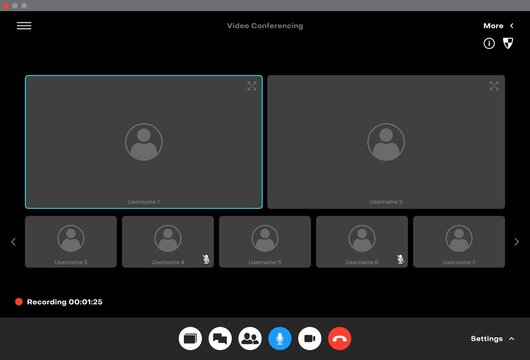Screen dimensions: 530x360
Task: Show previous participants with left arrow
Action: [x=13, y=242]
